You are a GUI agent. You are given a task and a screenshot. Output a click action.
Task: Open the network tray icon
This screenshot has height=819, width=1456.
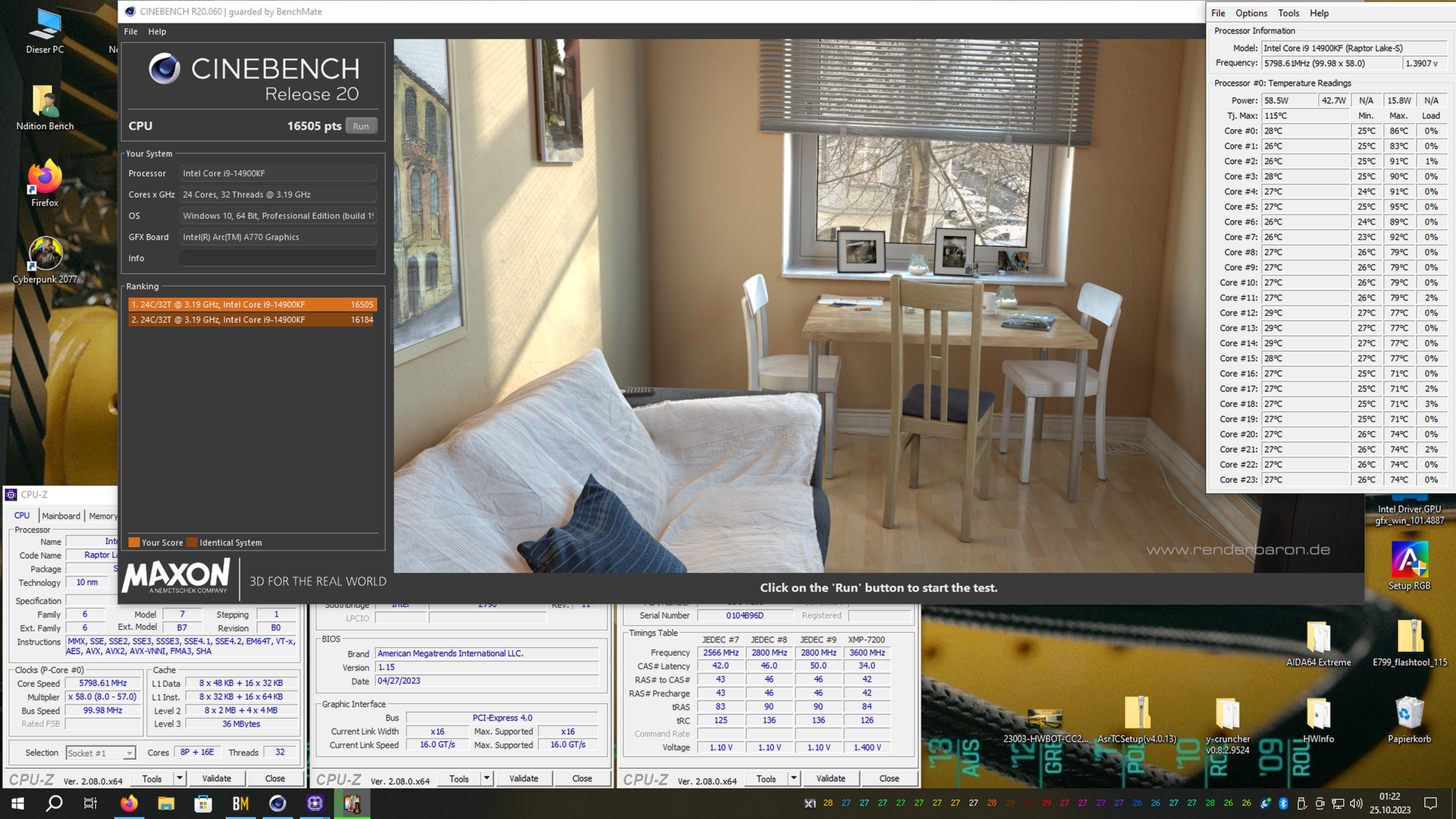coord(1338,803)
